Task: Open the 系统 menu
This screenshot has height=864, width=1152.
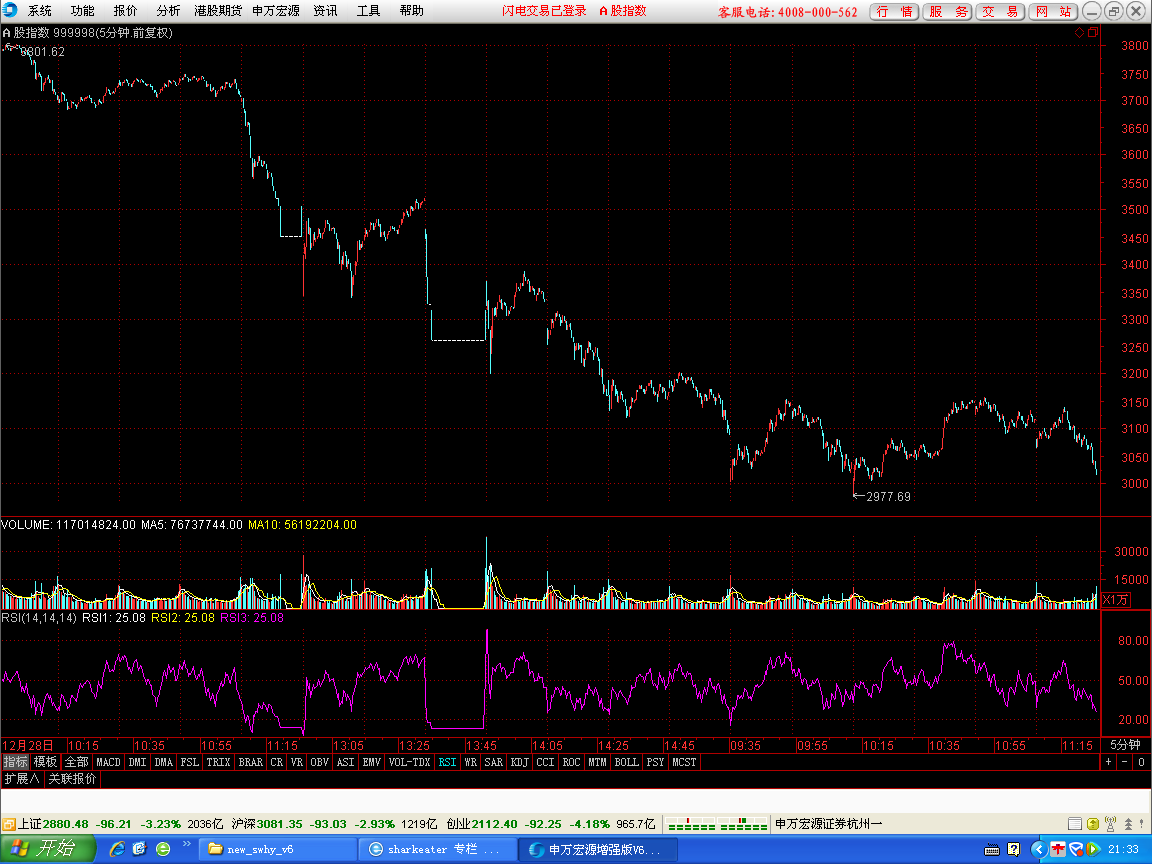Action: pyautogui.click(x=40, y=10)
